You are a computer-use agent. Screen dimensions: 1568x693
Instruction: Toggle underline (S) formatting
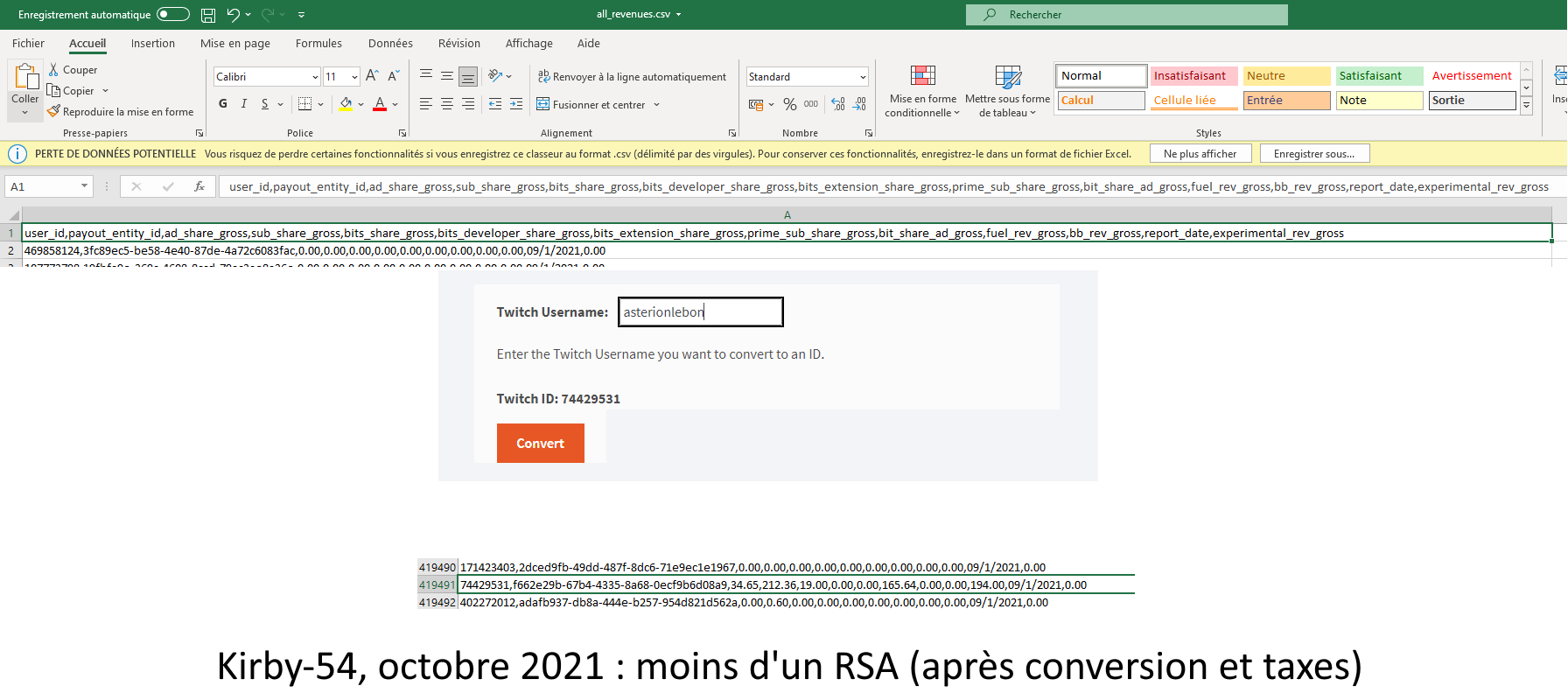(265, 104)
